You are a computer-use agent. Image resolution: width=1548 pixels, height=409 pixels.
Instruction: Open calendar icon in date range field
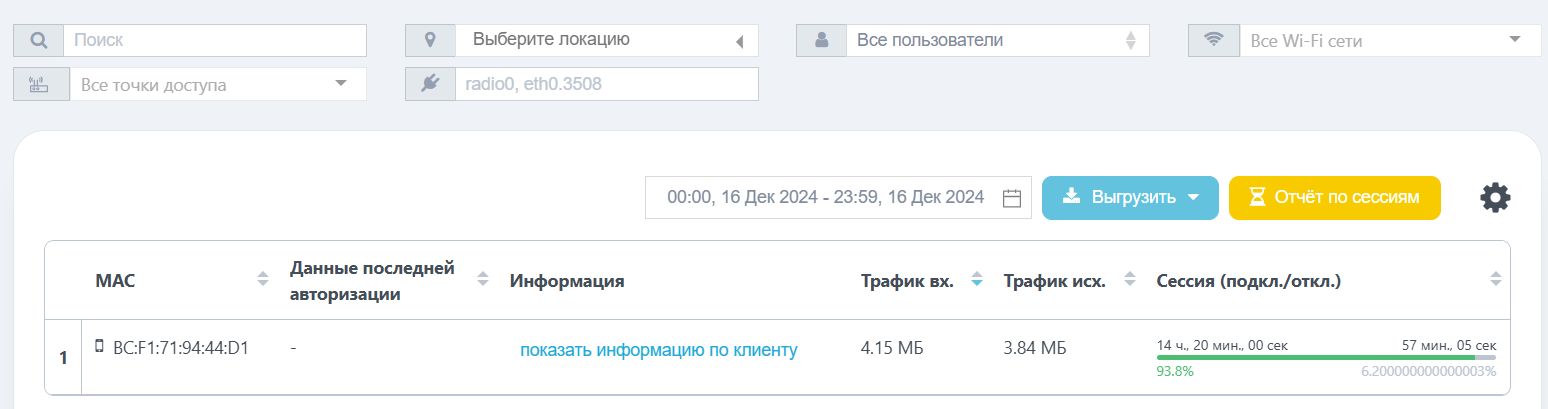1011,198
